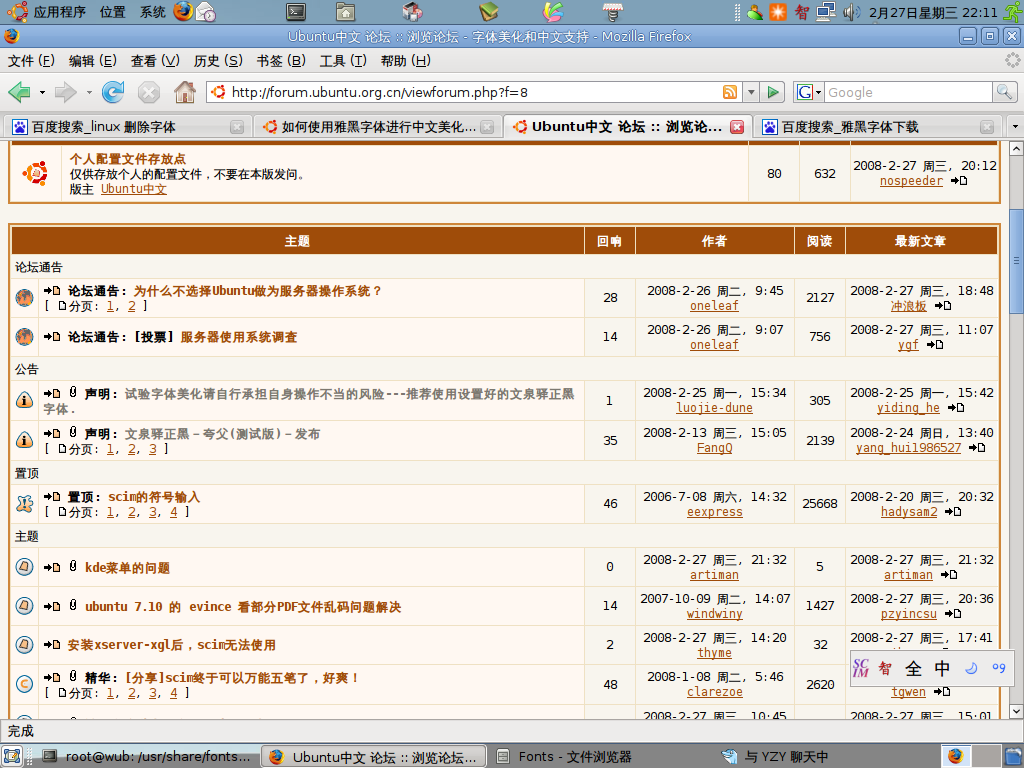Screen dimensions: 1024x768
Task: Open the home folder launcher in top panel
Action: [x=345, y=11]
